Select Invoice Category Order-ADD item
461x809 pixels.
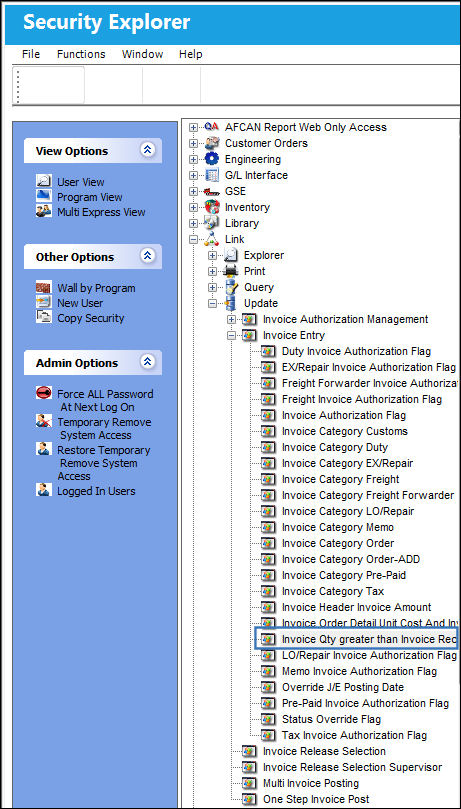(351, 559)
